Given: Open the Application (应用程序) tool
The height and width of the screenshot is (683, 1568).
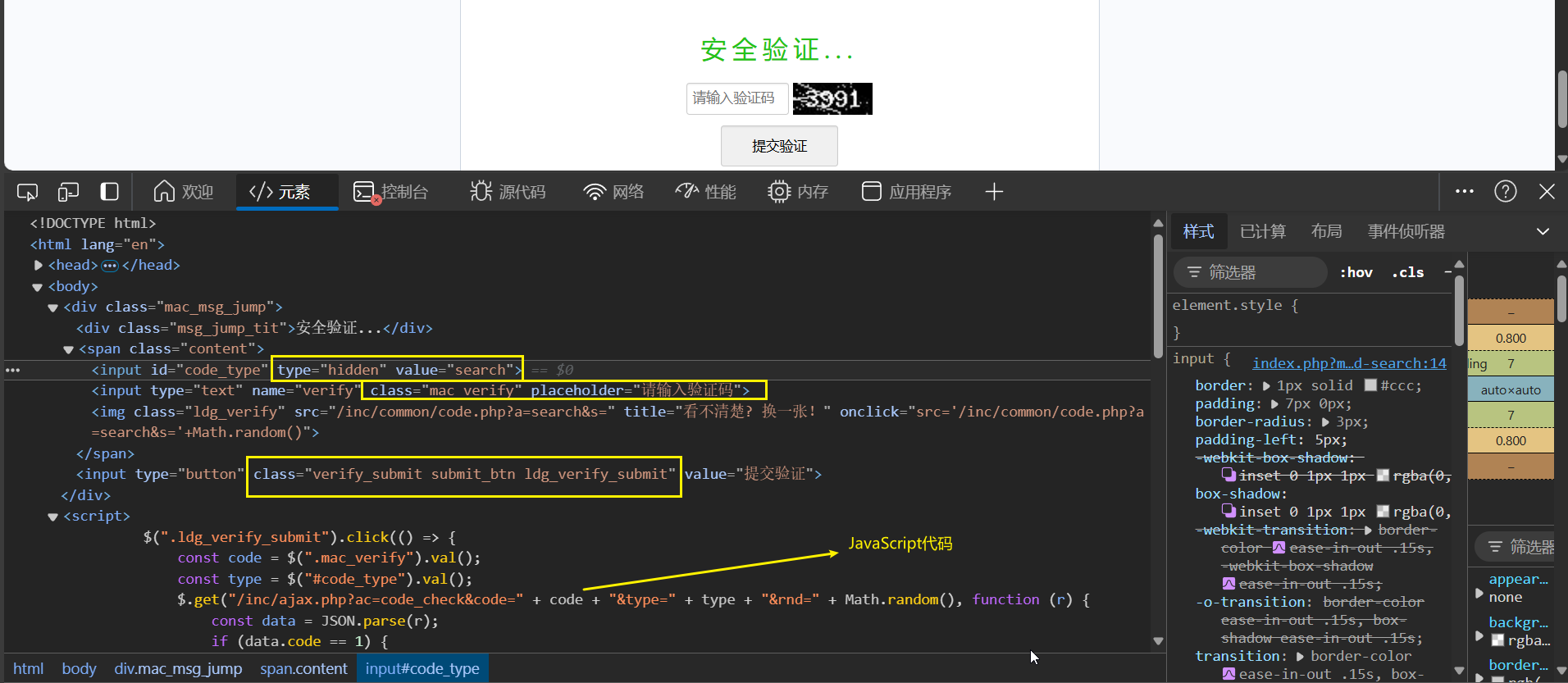Looking at the screenshot, I should pyautogui.click(x=906, y=192).
